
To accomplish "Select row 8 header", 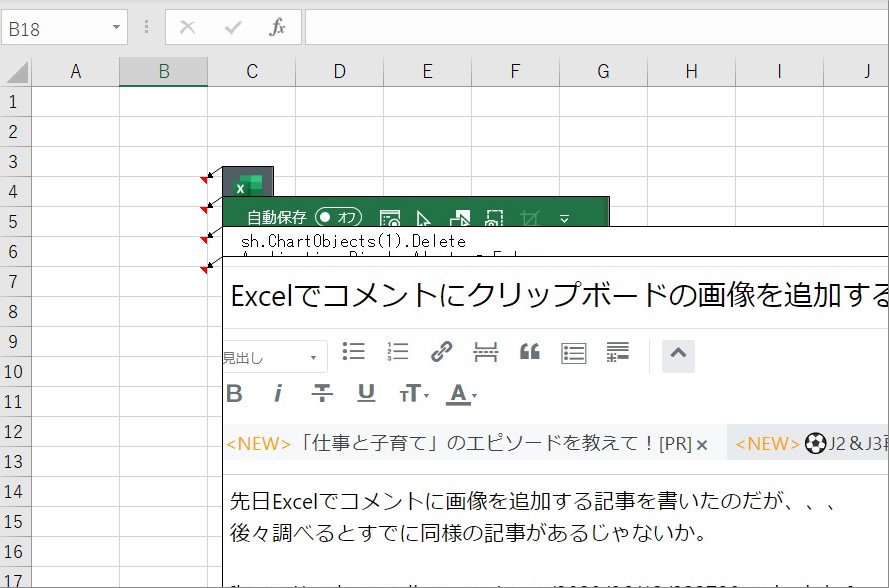I will tap(15, 312).
